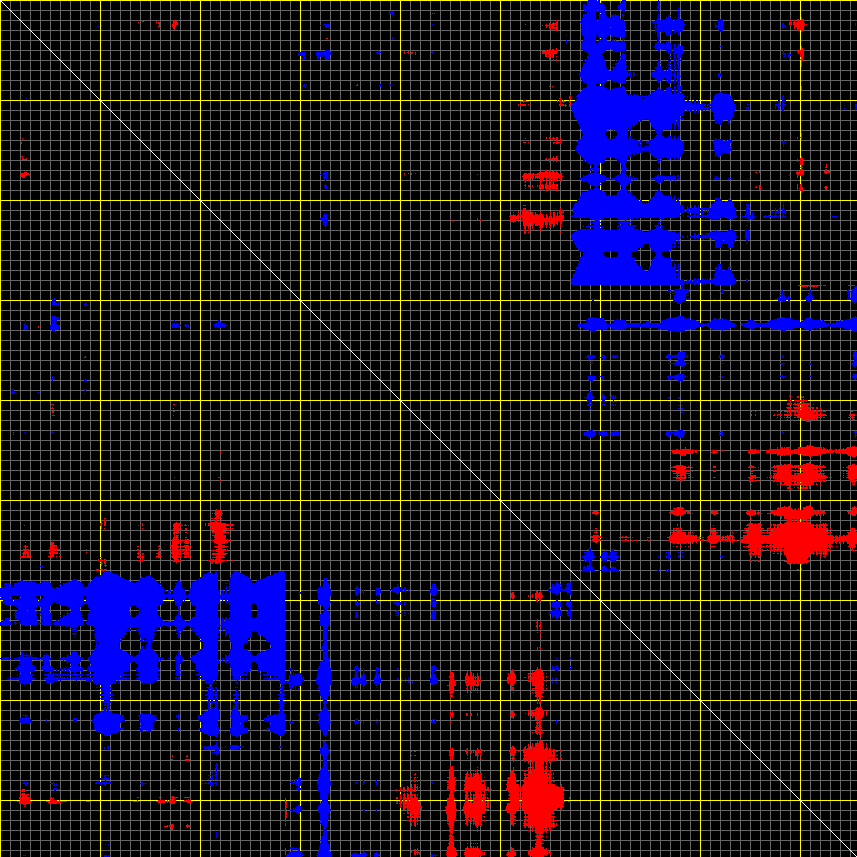
Task: Pick the isolated round blue blob below lower-left cluster
Action: point(107,721)
